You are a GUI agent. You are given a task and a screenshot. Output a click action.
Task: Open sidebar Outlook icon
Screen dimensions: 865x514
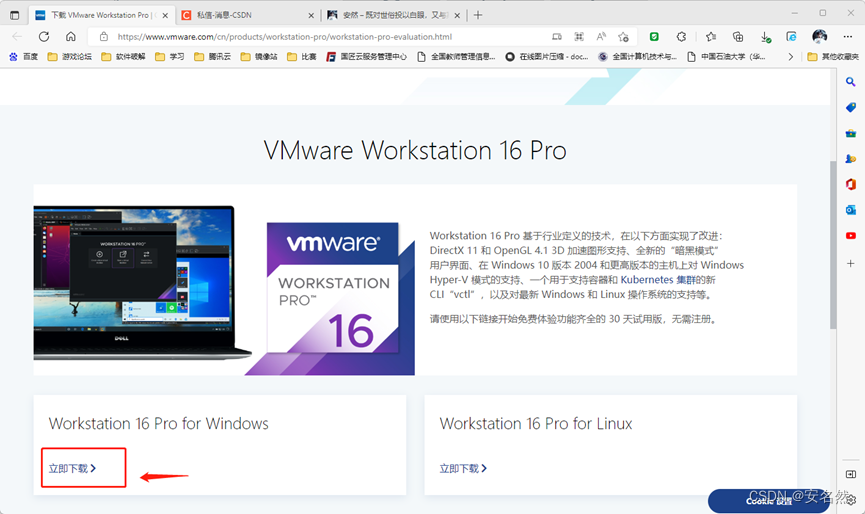click(851, 210)
